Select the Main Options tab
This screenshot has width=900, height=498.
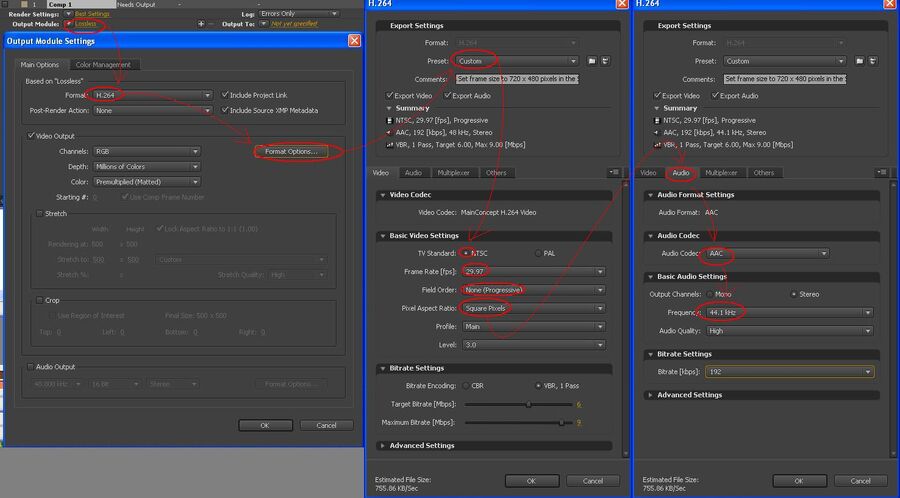[40, 65]
